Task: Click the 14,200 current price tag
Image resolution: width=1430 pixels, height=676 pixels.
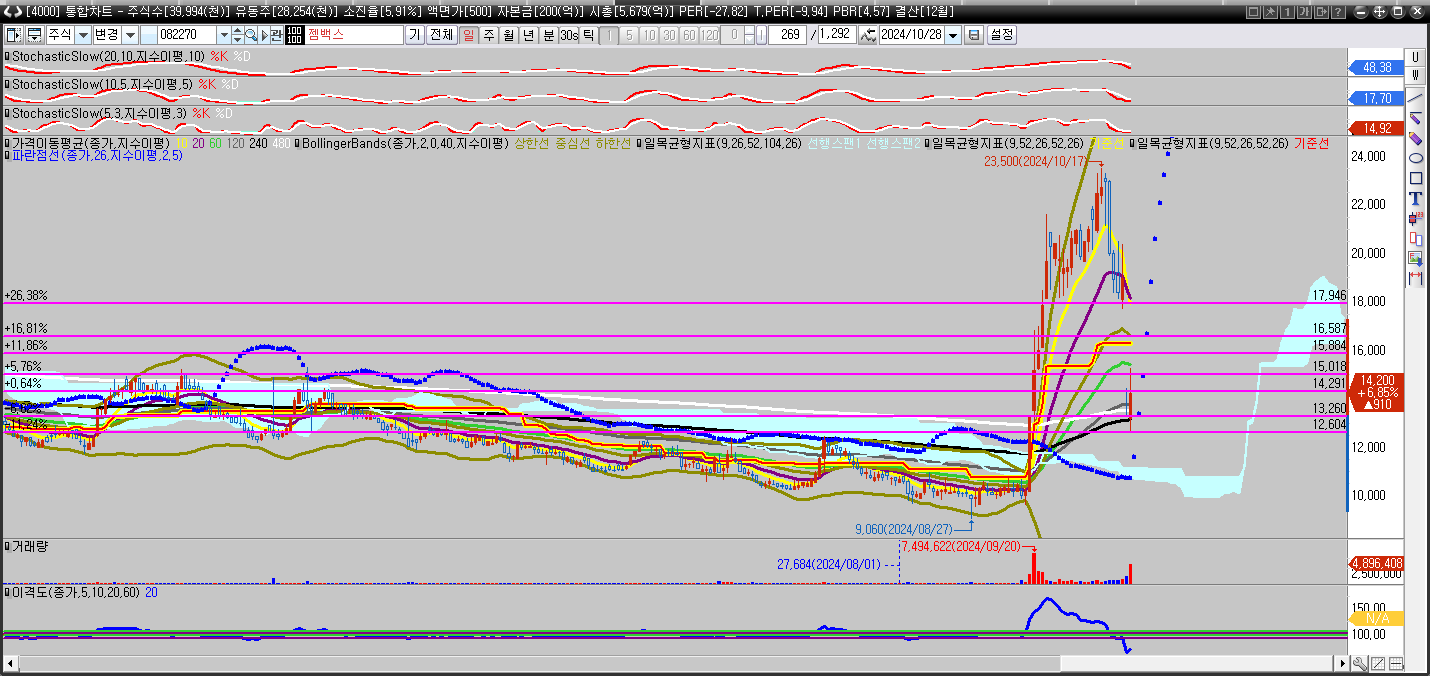Action: point(1376,380)
